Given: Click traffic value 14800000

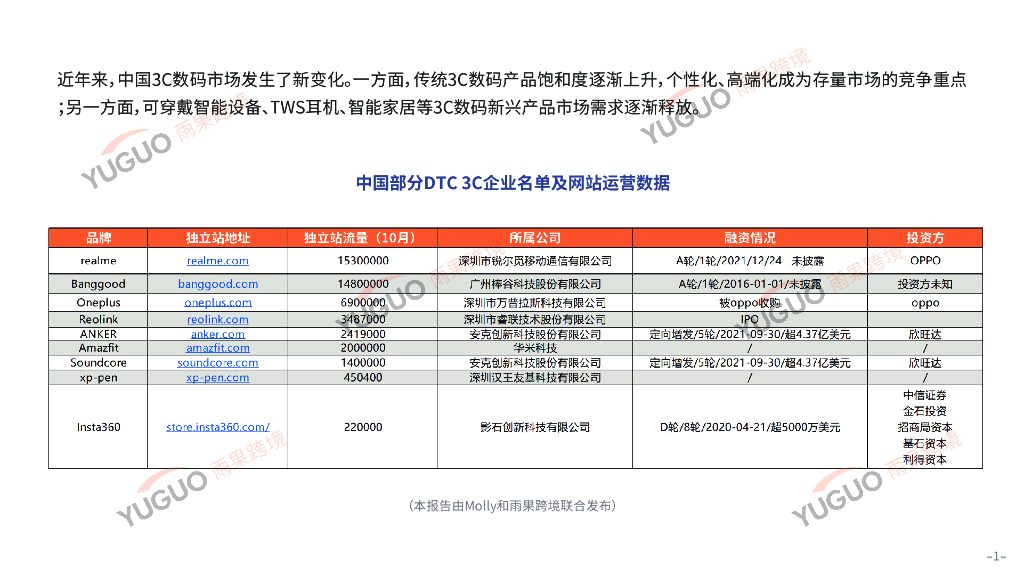Looking at the screenshot, I should 362,284.
